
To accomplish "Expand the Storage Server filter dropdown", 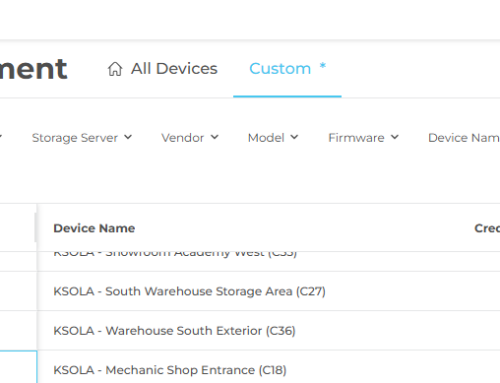I will tap(82, 138).
